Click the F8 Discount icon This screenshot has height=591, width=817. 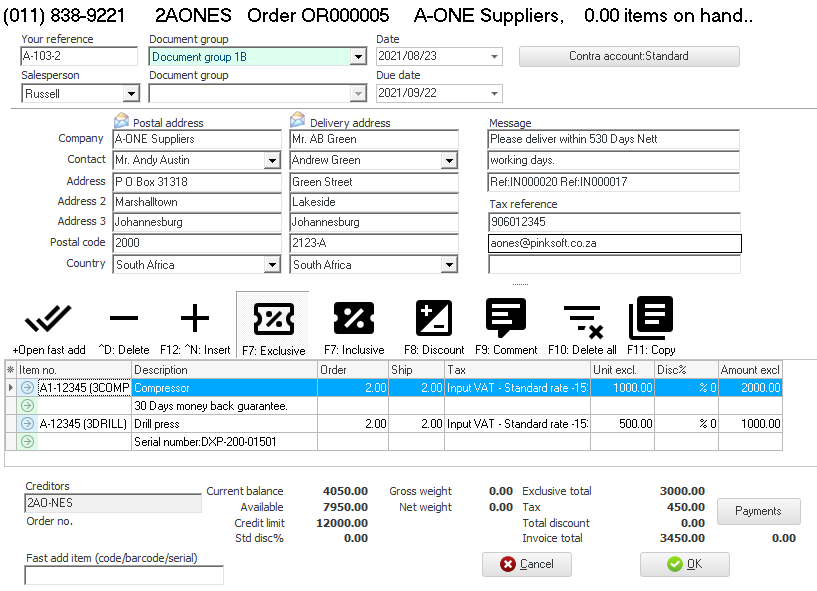433,320
